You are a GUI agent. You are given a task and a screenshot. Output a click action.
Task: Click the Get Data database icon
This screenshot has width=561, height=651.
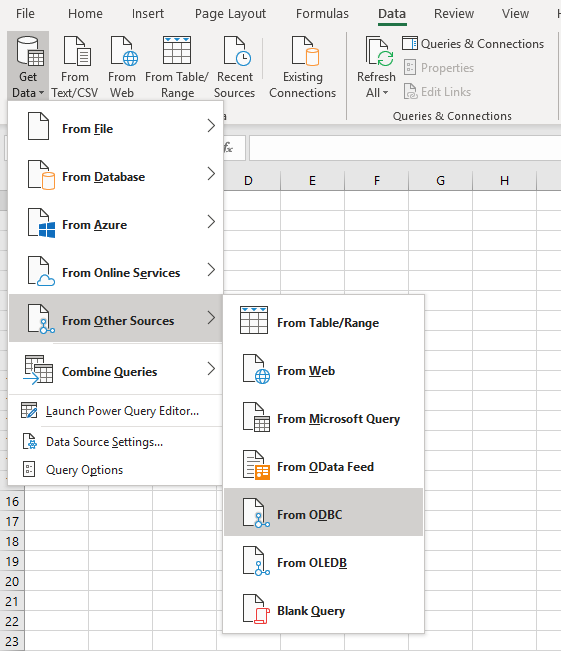click(30, 51)
